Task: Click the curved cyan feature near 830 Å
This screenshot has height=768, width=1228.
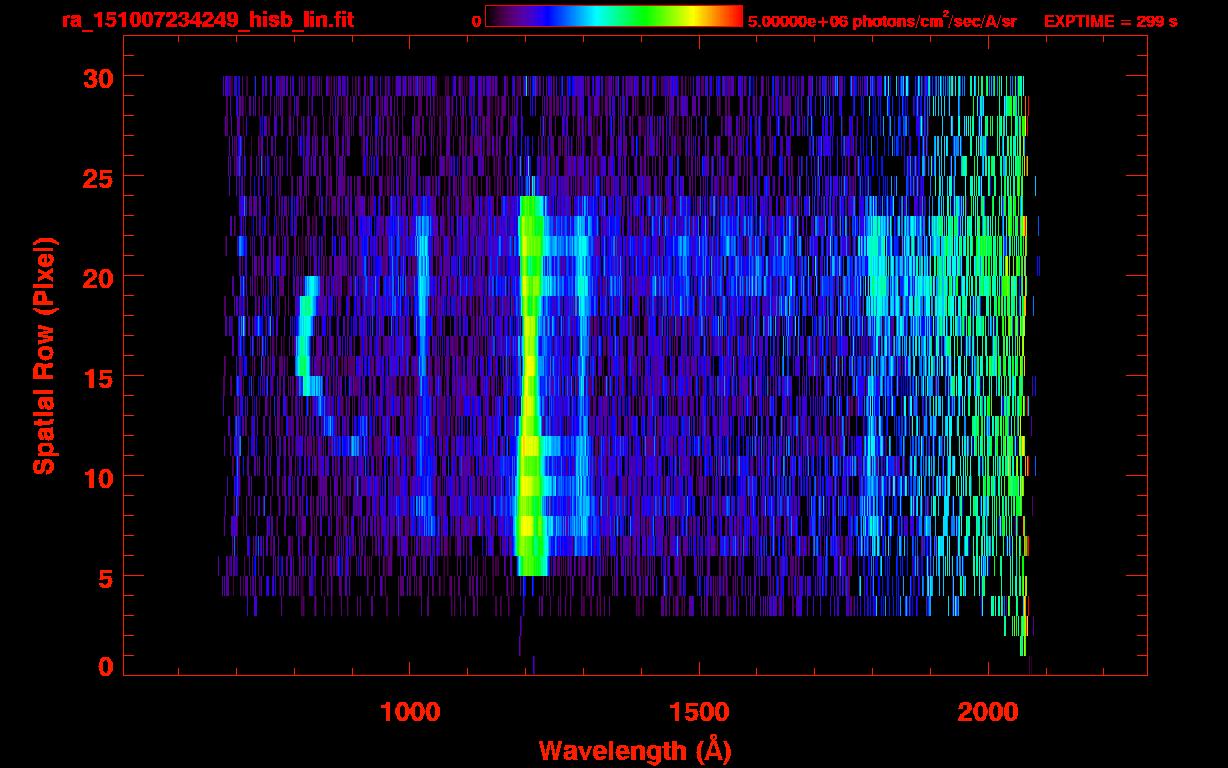Action: pyautogui.click(x=309, y=336)
